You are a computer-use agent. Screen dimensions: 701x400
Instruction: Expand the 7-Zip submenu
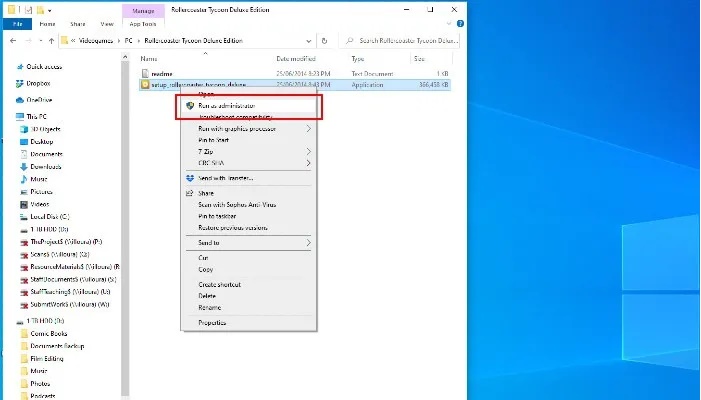coord(249,152)
